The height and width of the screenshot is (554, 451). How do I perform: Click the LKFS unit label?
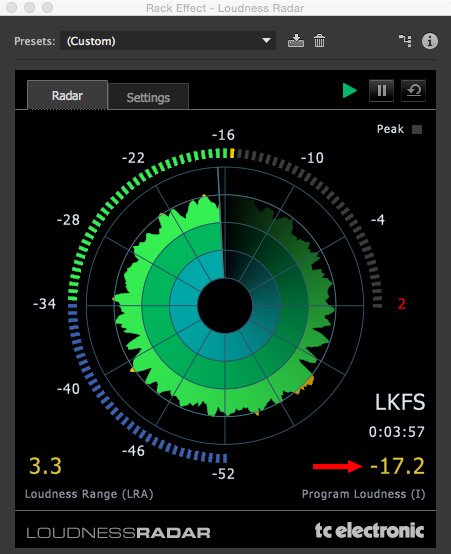(x=400, y=402)
